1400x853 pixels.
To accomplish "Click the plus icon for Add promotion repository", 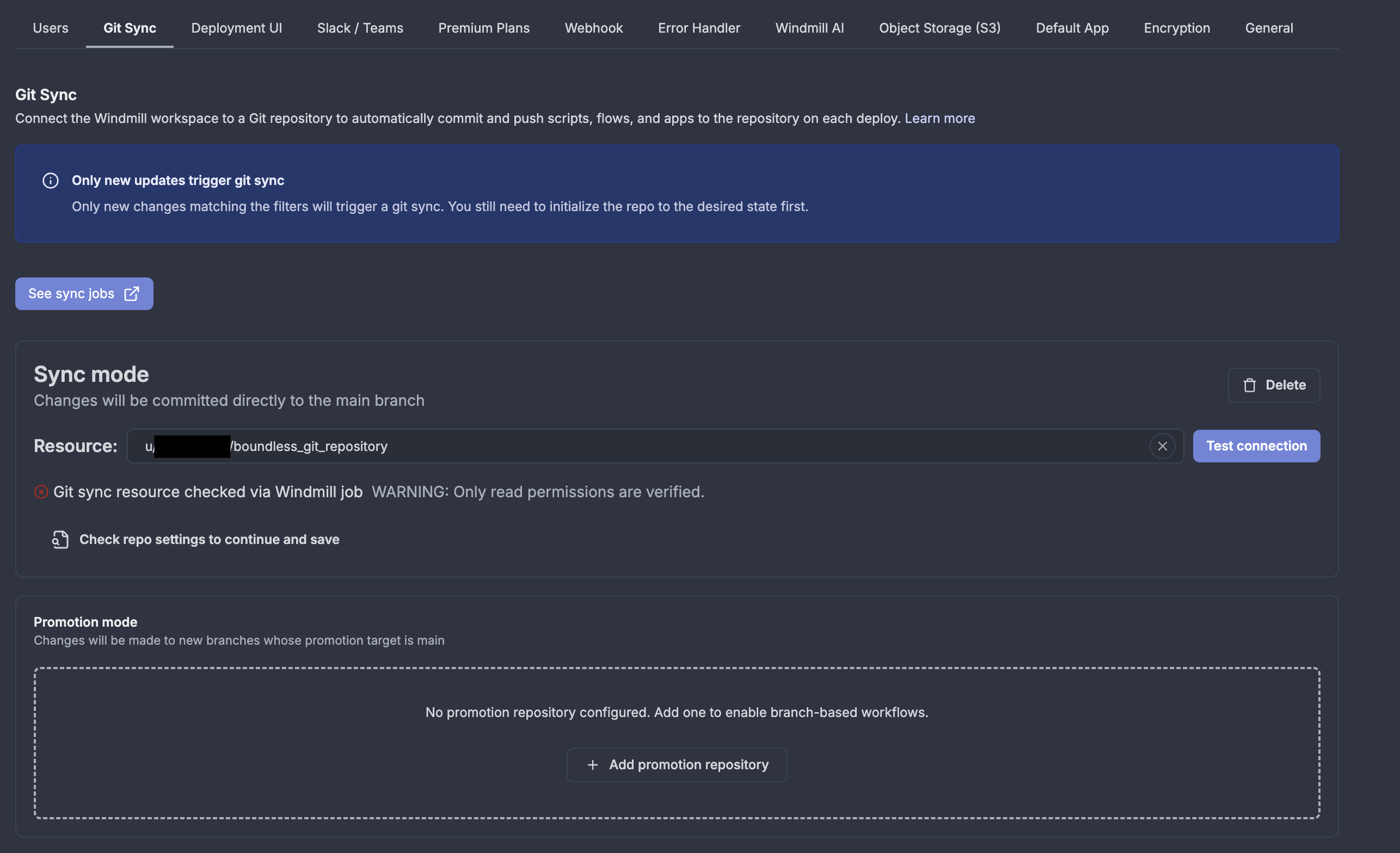I will coord(592,765).
